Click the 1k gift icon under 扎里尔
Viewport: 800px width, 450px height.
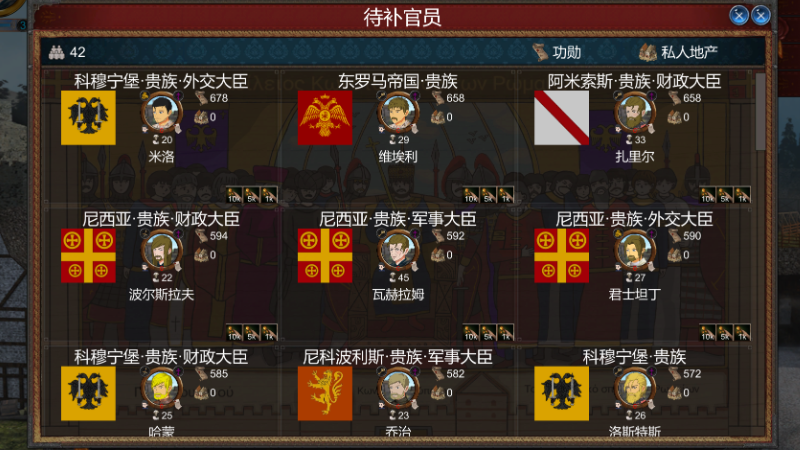(x=742, y=195)
